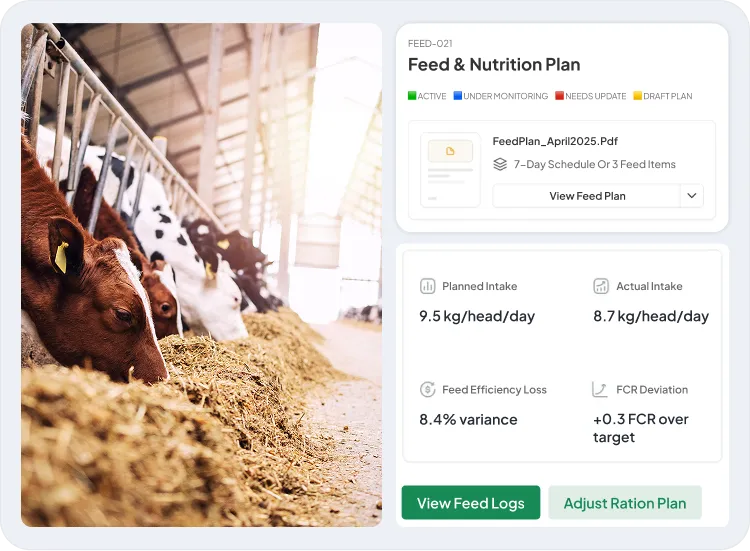This screenshot has width=750, height=551.
Task: Click the FCR Deviation trend arrow icon
Action: tap(601, 390)
